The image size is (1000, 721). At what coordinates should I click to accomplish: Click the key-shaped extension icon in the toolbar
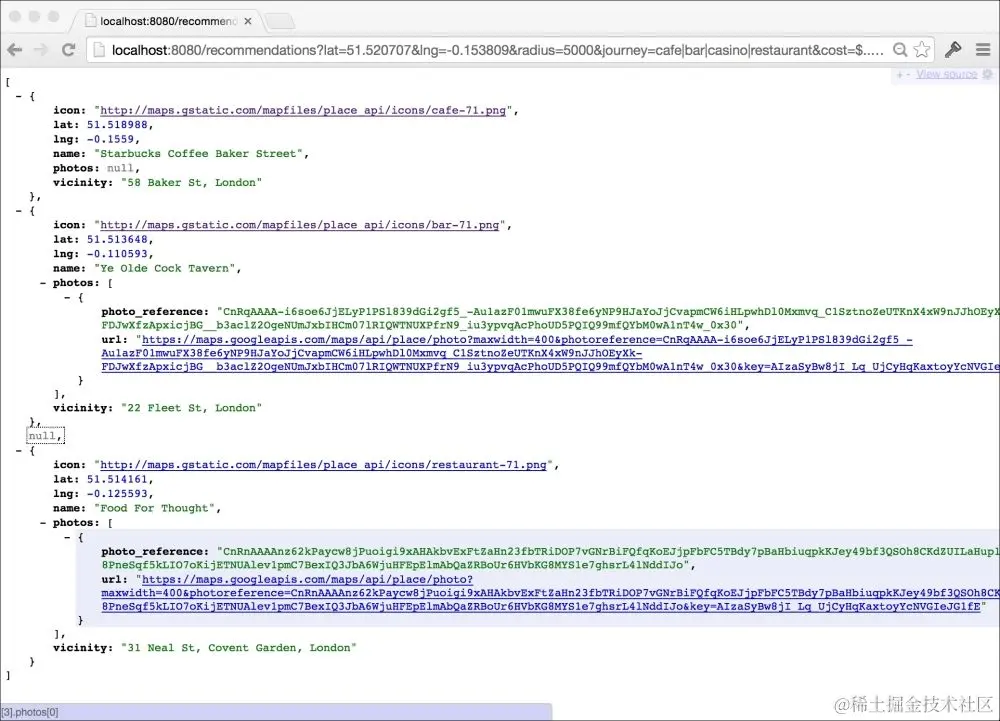click(x=953, y=49)
